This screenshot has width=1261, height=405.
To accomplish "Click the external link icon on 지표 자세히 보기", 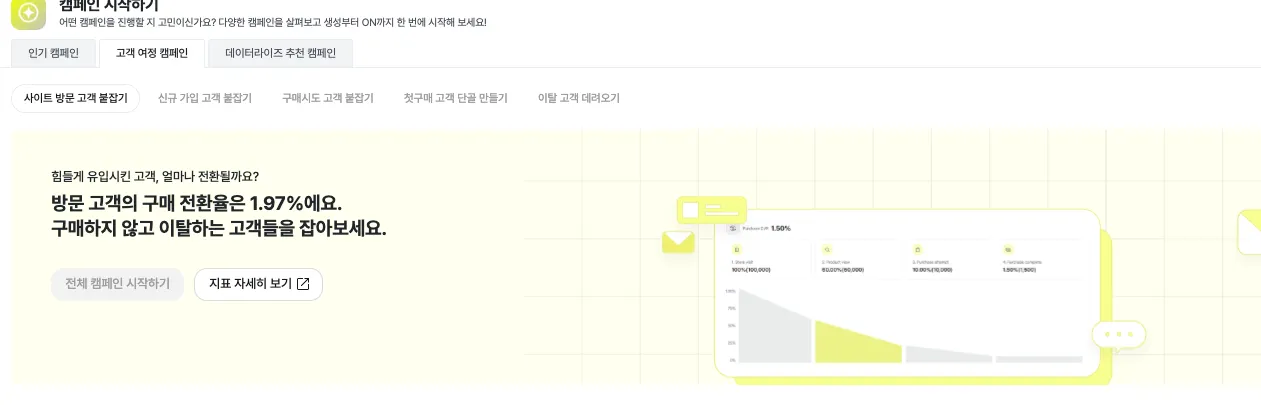I will pos(304,284).
